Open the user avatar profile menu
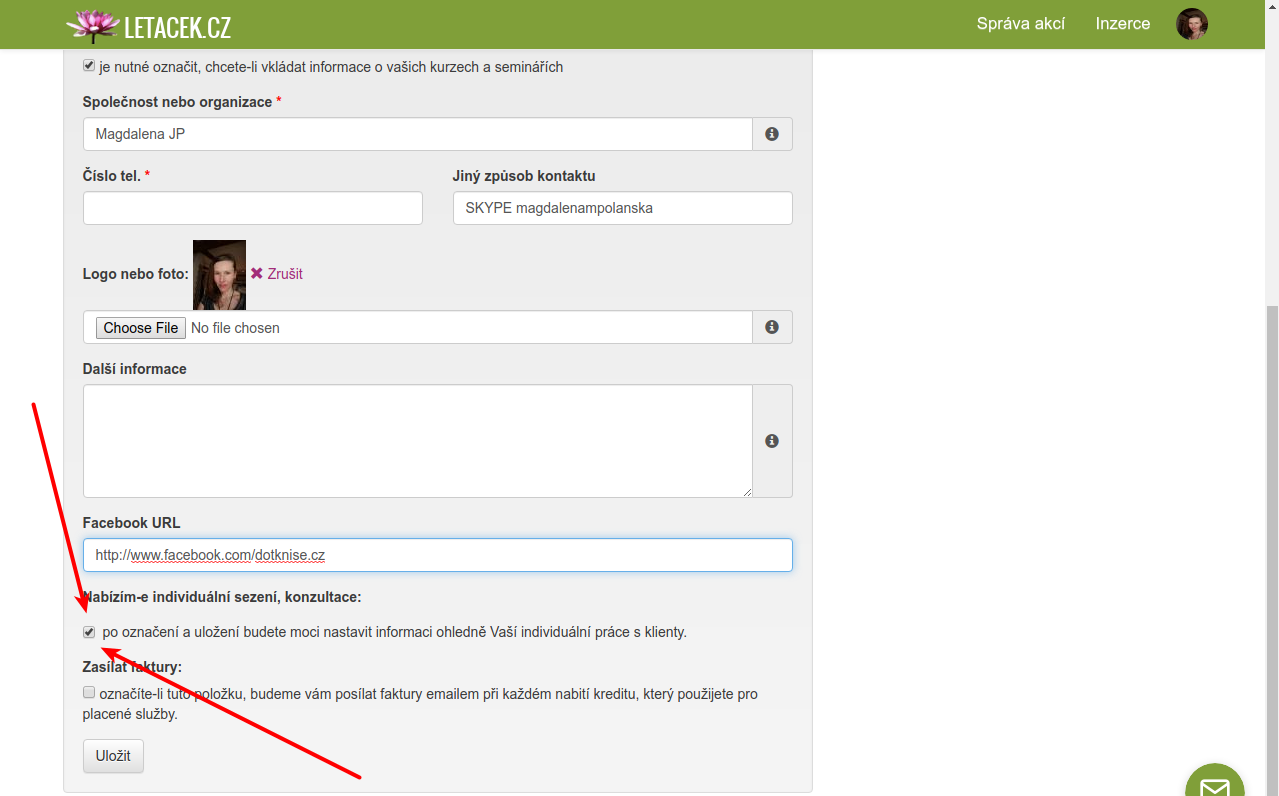This screenshot has height=796, width=1279. tap(1191, 24)
